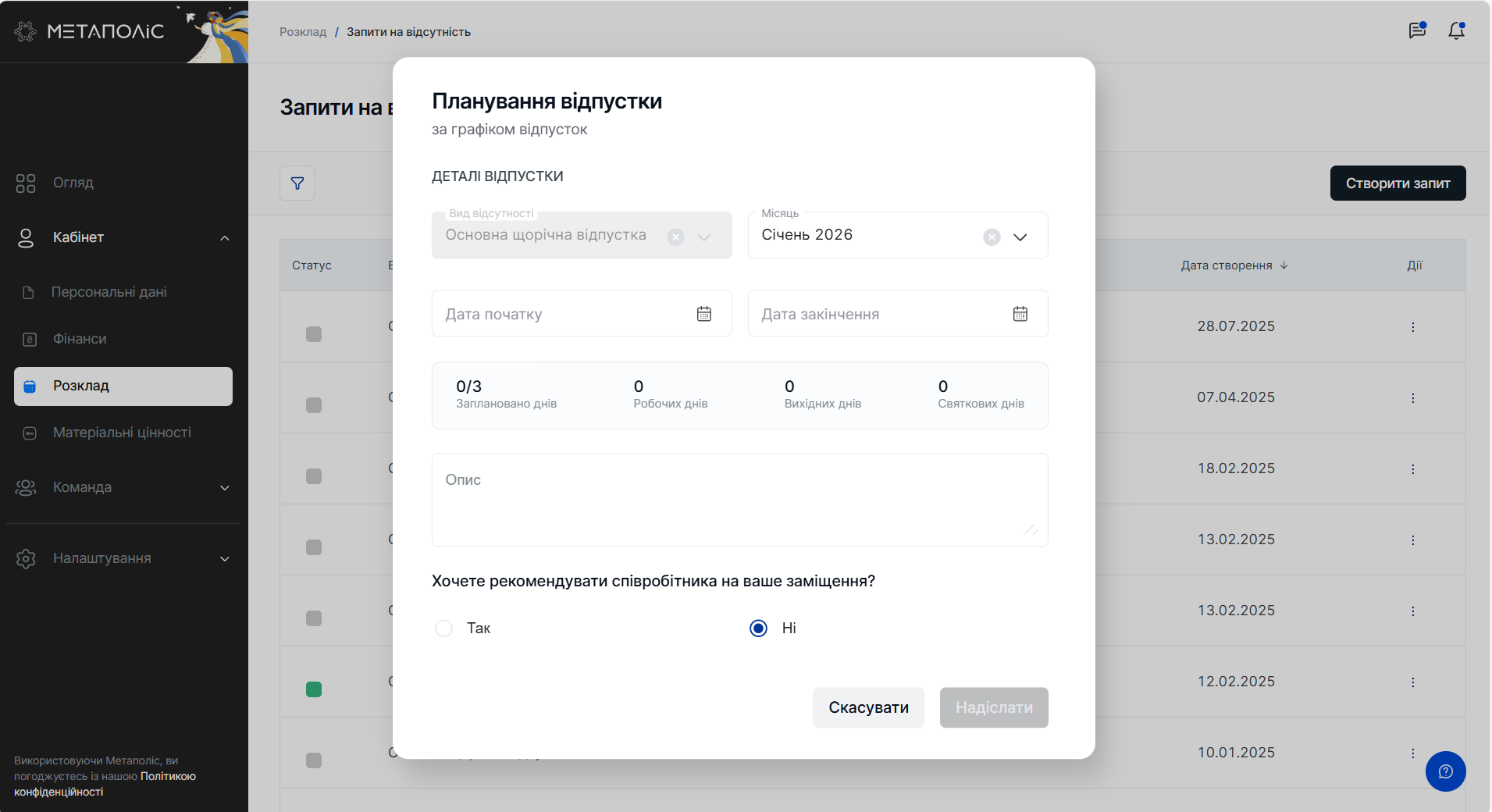Select the Так radio option
This screenshot has width=1492, height=812.
coord(444,629)
